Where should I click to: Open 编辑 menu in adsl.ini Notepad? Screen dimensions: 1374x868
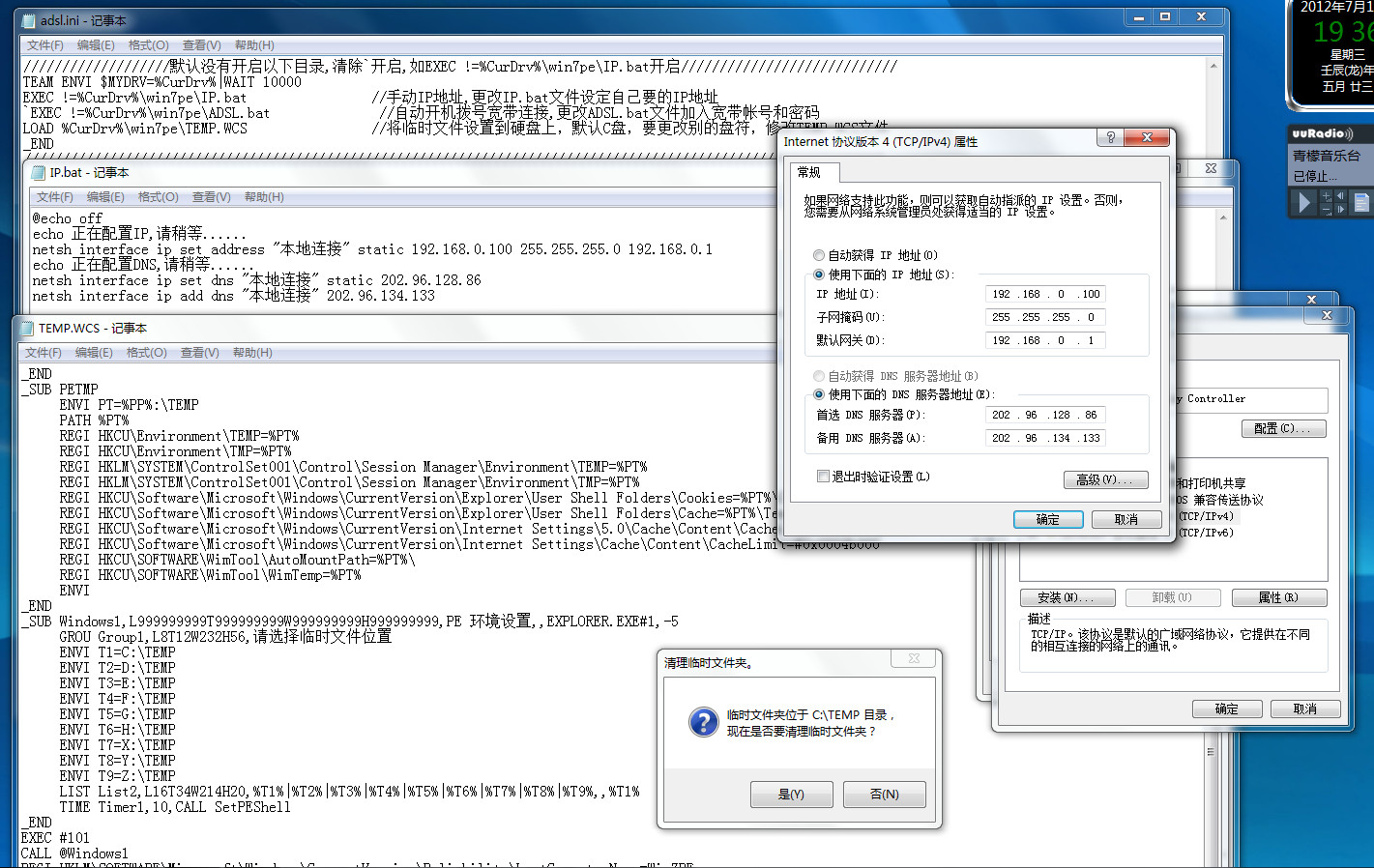click(x=96, y=45)
